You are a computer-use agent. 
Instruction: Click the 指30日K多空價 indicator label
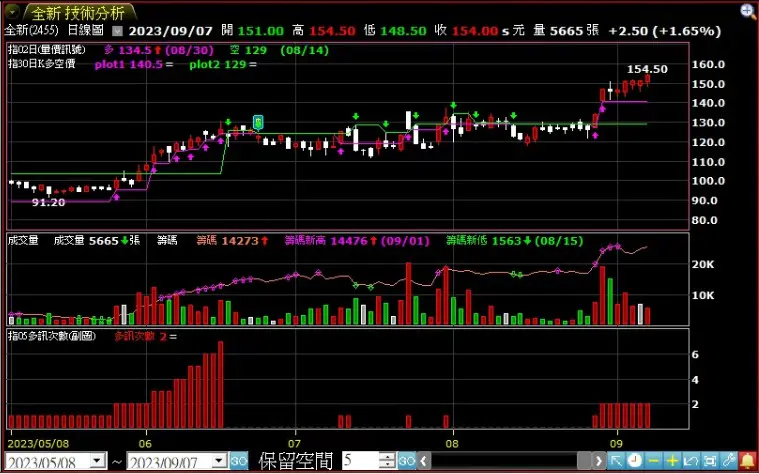pos(42,64)
